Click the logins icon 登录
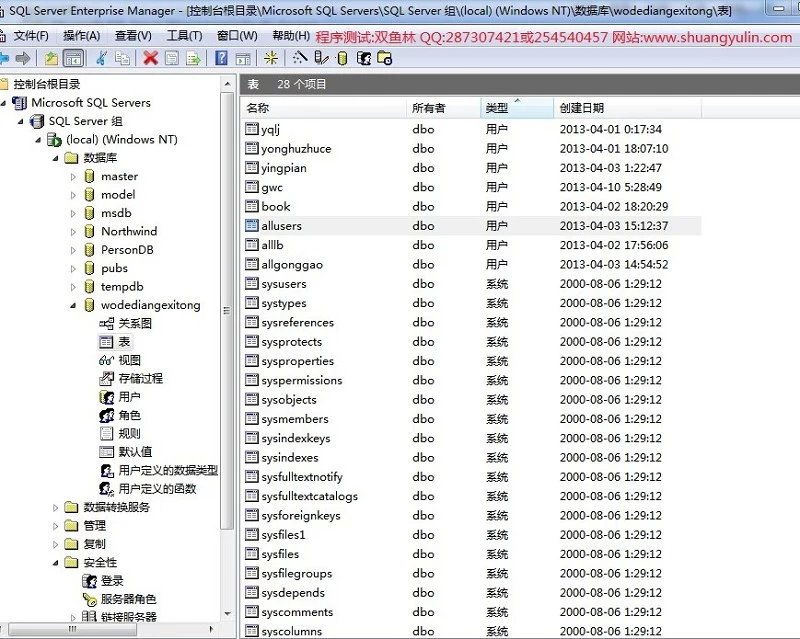 (x=89, y=580)
